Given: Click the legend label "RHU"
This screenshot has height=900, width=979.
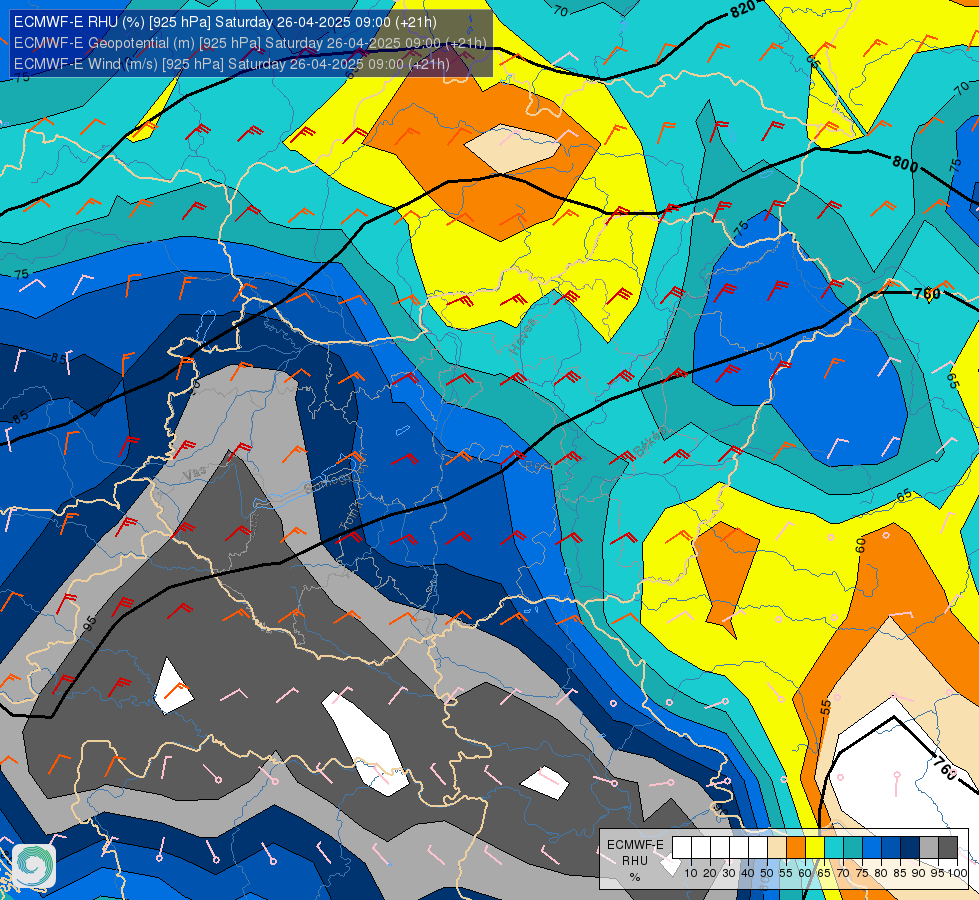Looking at the screenshot, I should click(635, 861).
